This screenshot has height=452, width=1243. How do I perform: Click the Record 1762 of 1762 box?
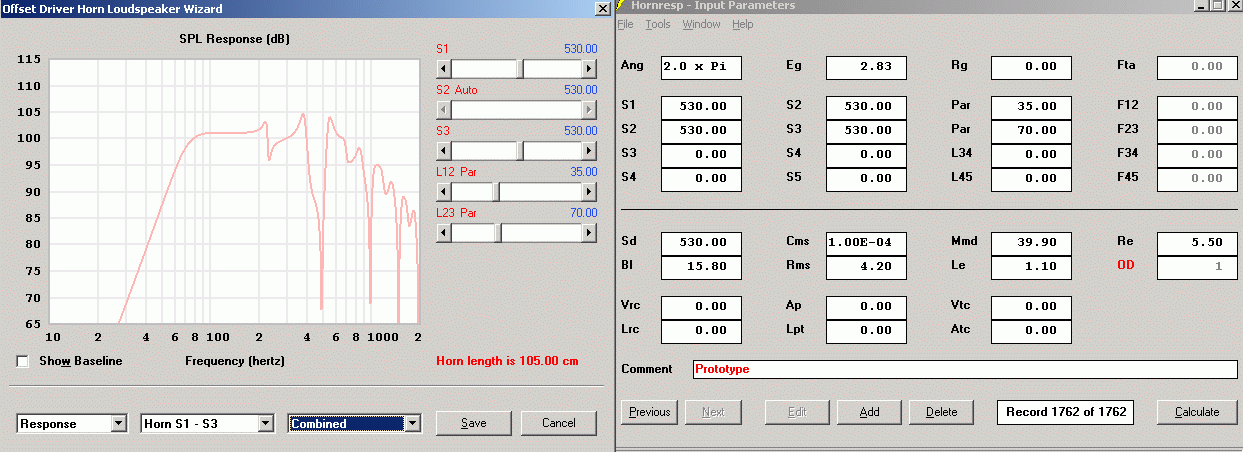(1065, 412)
